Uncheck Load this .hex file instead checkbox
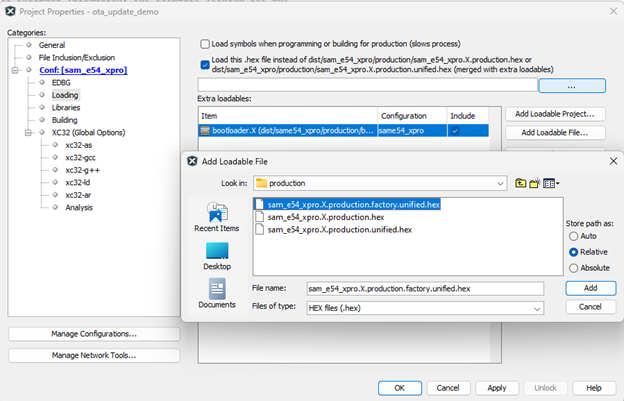 coord(205,64)
